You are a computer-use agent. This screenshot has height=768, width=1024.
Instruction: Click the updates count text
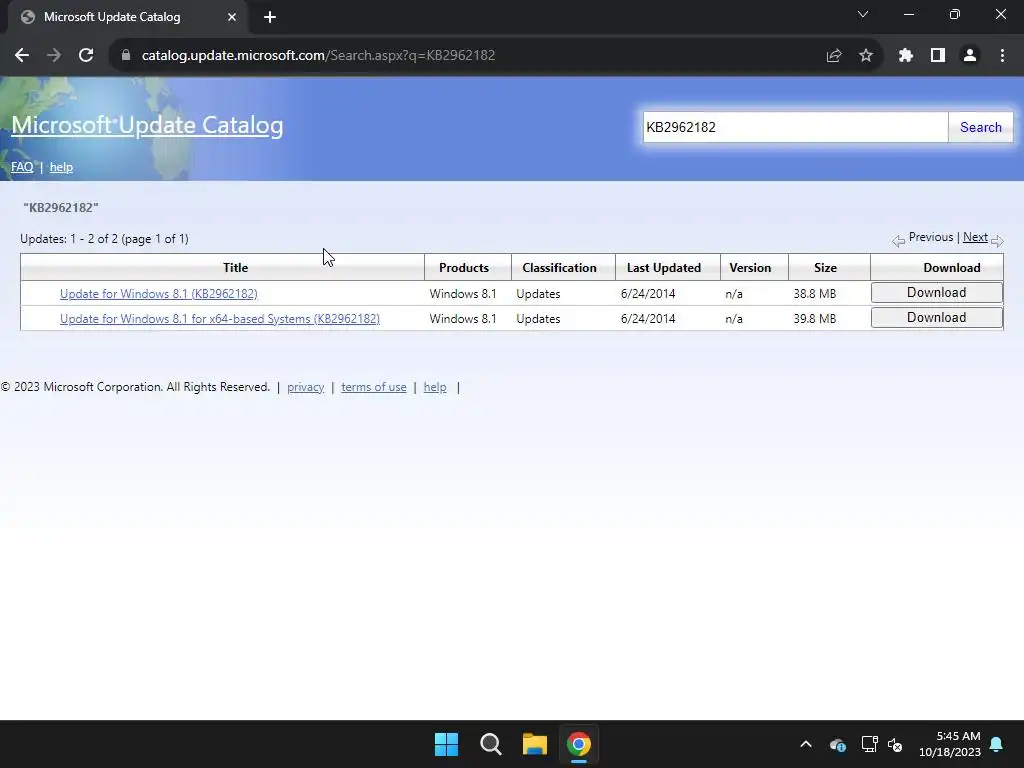point(104,239)
